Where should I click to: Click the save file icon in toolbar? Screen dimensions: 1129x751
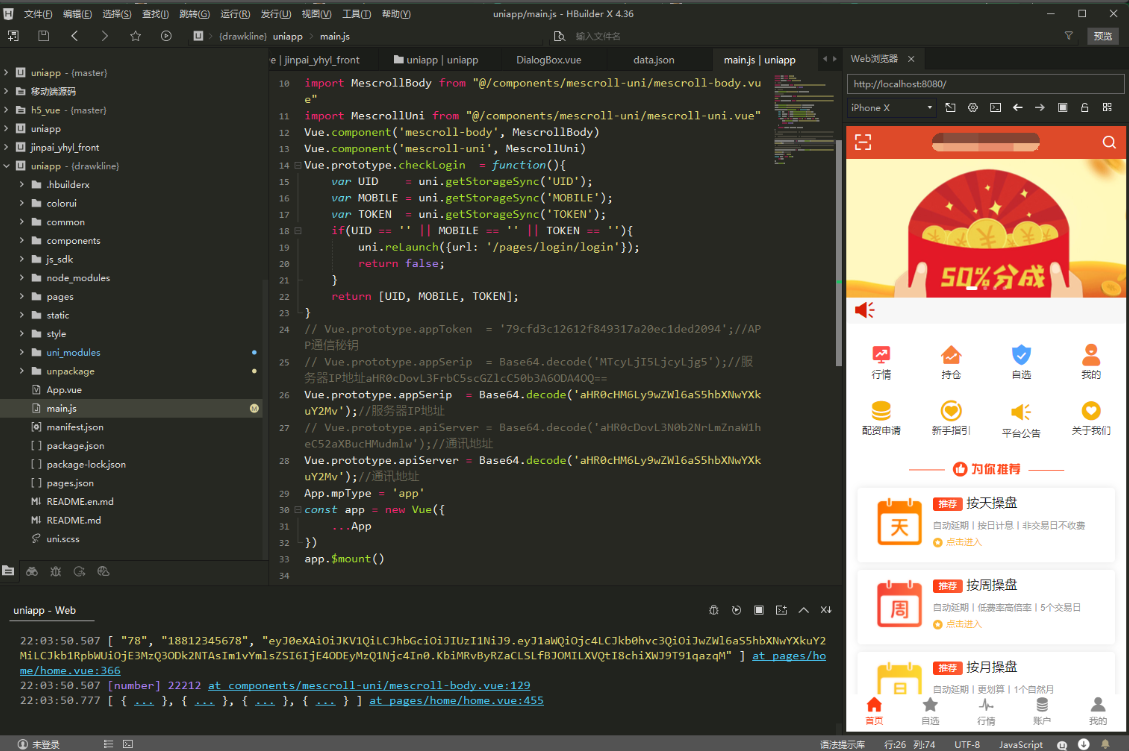pyautogui.click(x=43, y=36)
